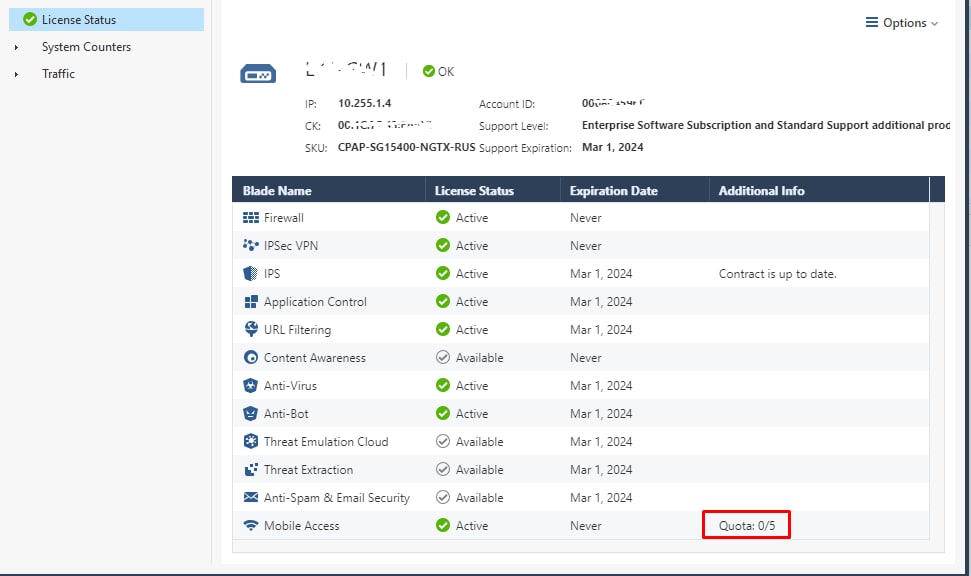Click the IPSec VPN blade icon
971x576 pixels.
pos(251,245)
